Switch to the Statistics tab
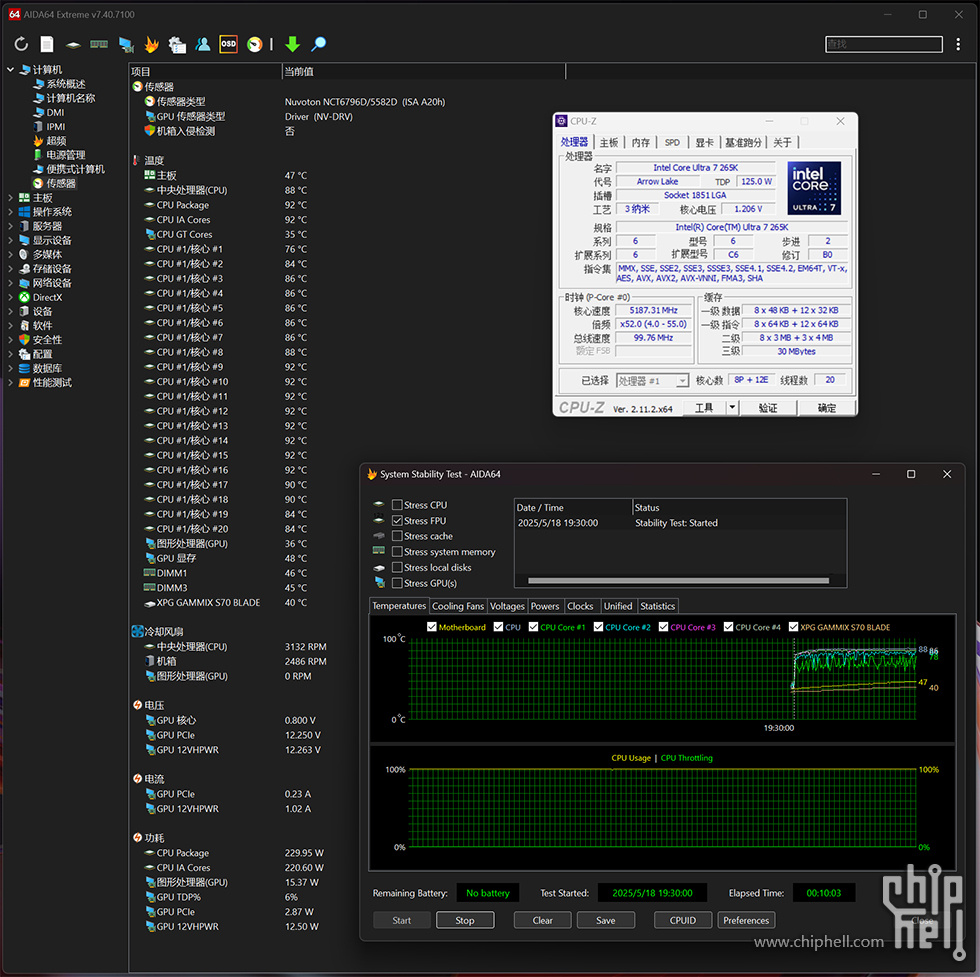This screenshot has width=980, height=977. pos(658,606)
